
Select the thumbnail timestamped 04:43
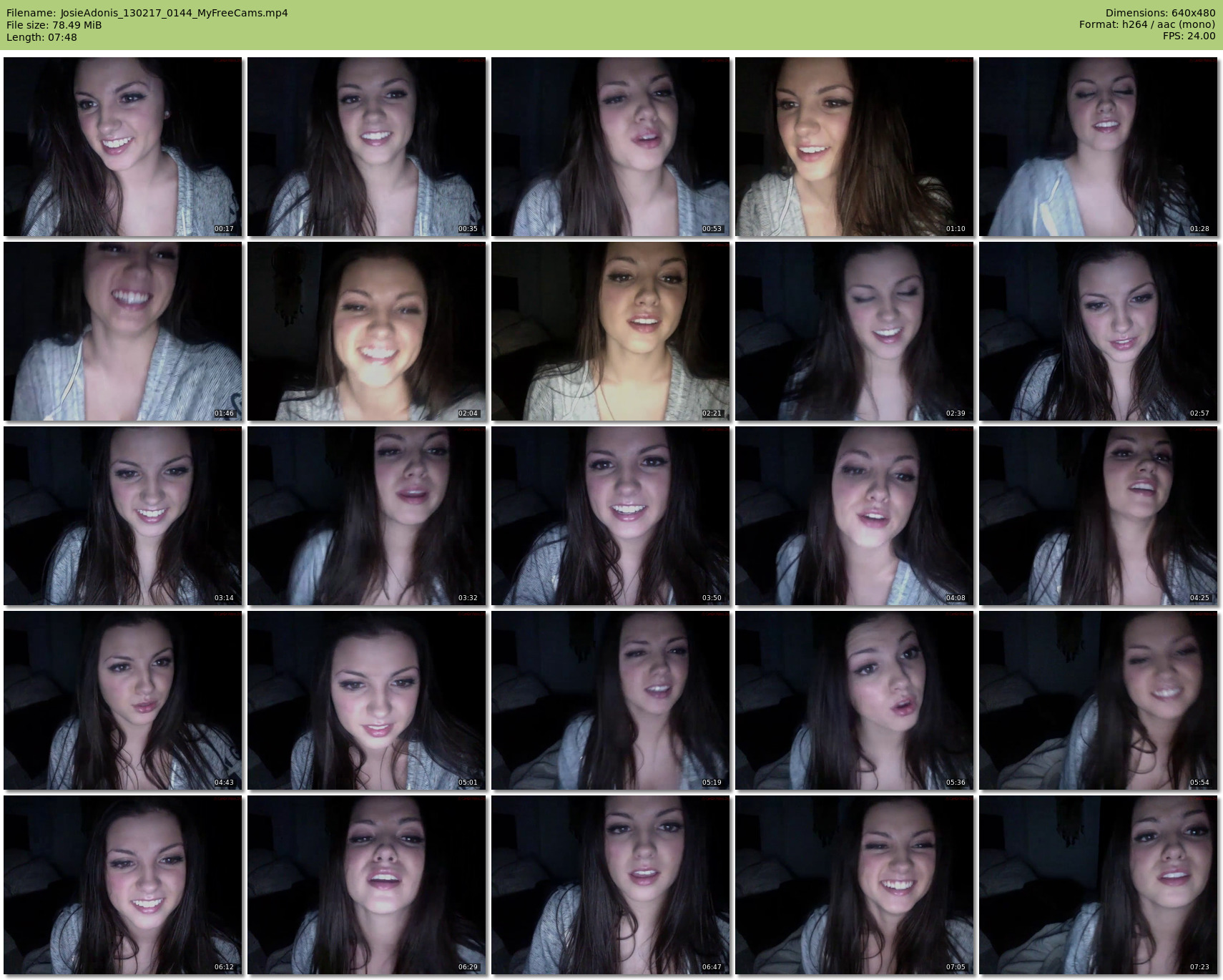pyautogui.click(x=122, y=700)
